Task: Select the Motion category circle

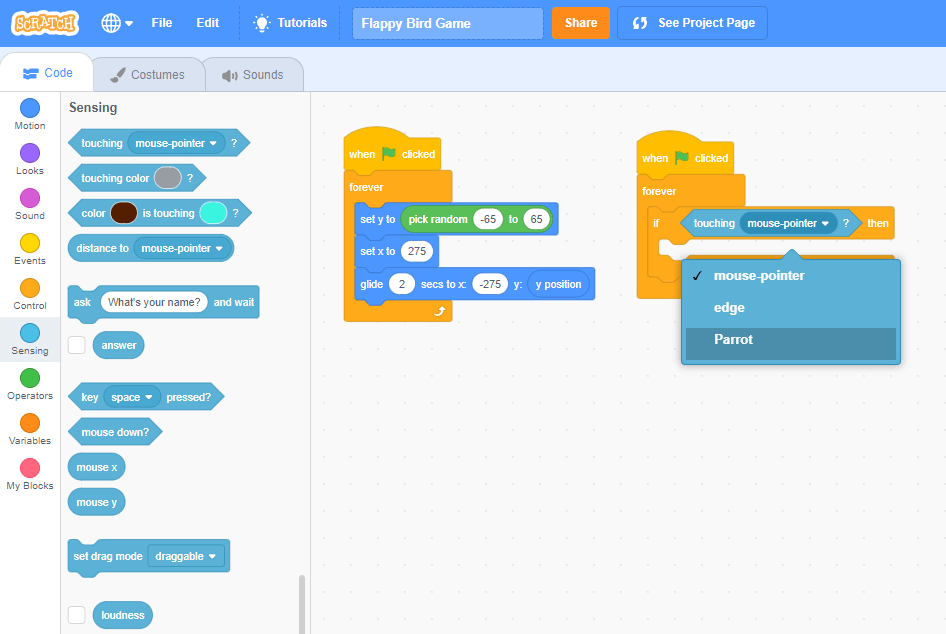Action: [x=30, y=108]
